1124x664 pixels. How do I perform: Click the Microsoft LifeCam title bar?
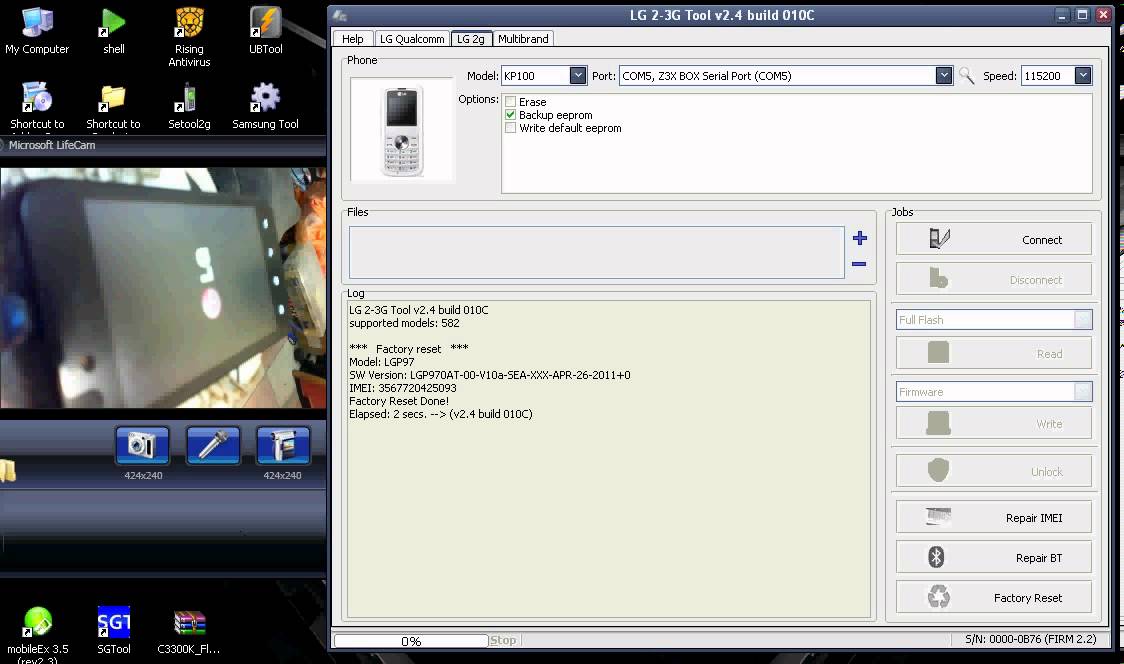click(x=163, y=145)
